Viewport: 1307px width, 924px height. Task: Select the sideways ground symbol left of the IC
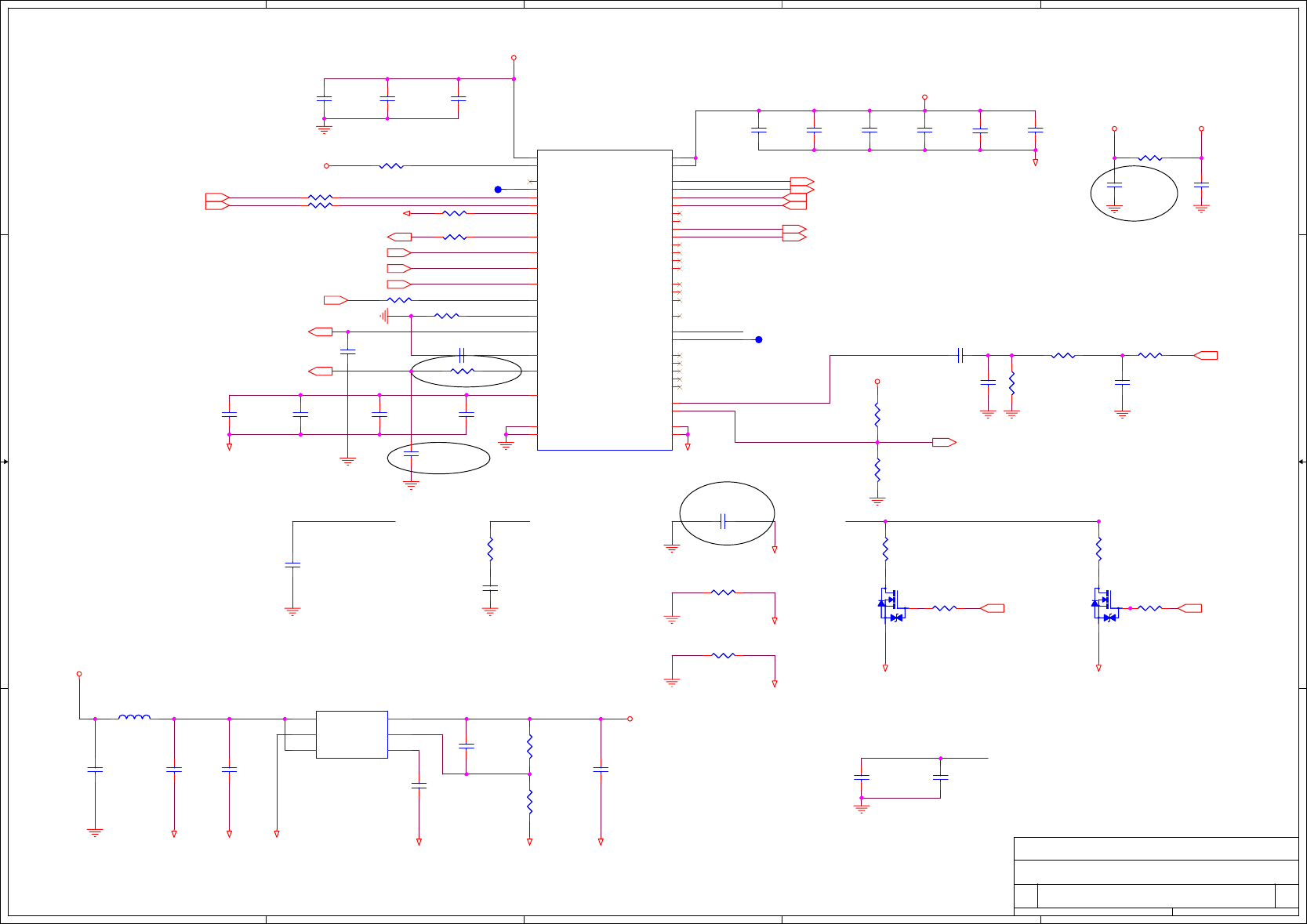tap(384, 316)
